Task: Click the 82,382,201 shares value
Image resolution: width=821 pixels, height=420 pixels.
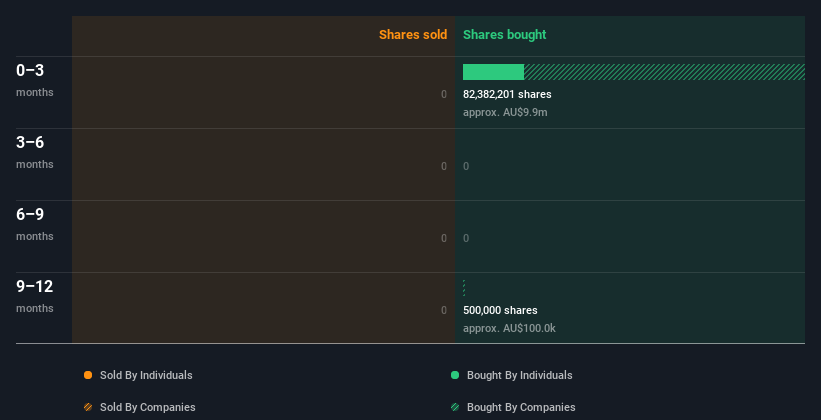Action: (x=507, y=94)
